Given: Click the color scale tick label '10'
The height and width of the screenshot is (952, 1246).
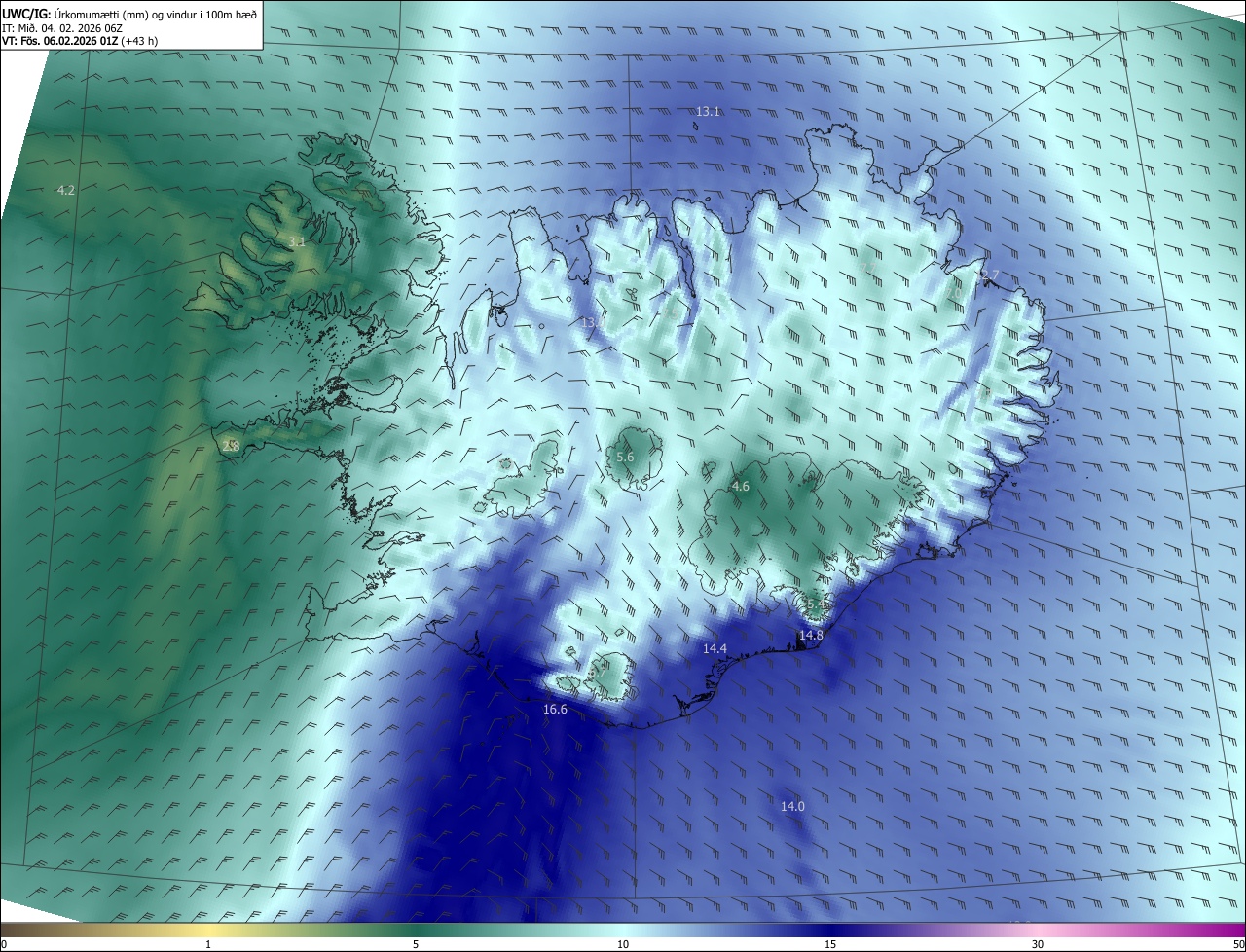Looking at the screenshot, I should (623, 945).
